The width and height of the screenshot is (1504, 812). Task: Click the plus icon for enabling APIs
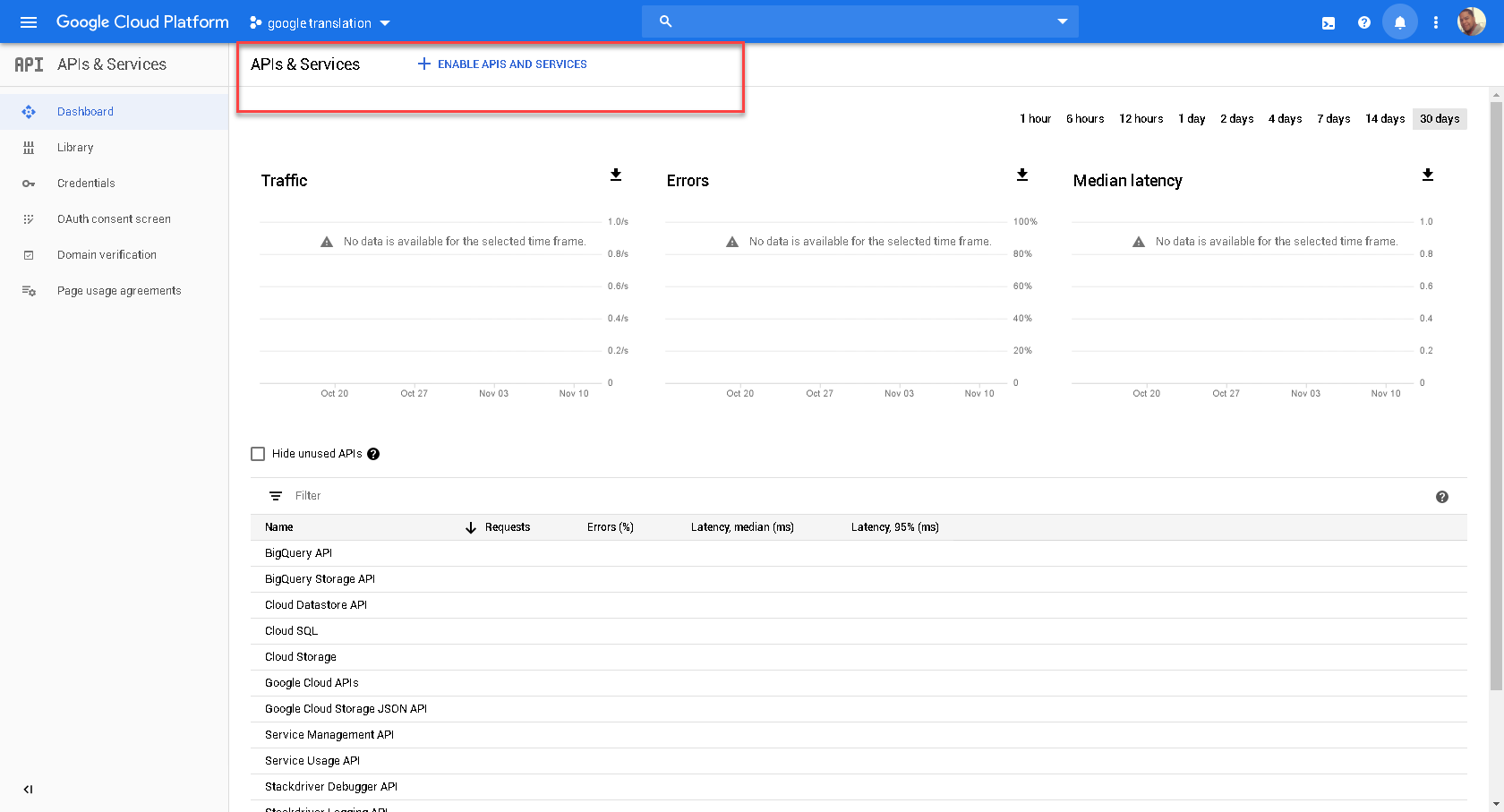424,64
